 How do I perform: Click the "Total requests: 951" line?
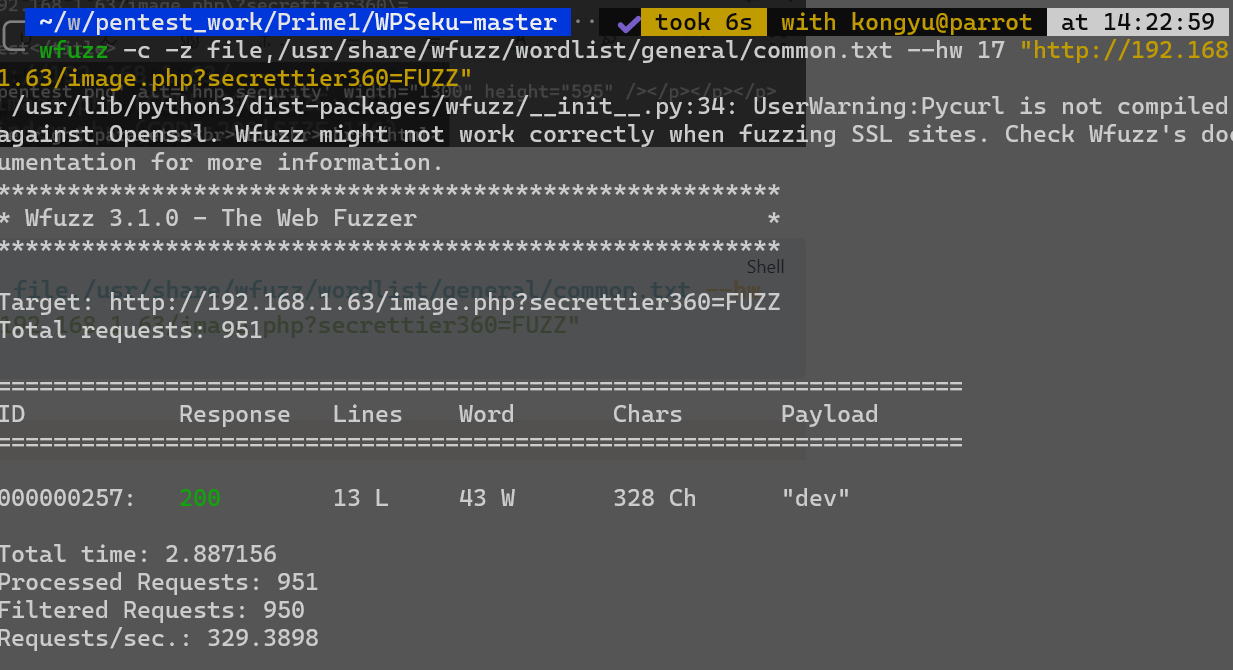[x=131, y=330]
